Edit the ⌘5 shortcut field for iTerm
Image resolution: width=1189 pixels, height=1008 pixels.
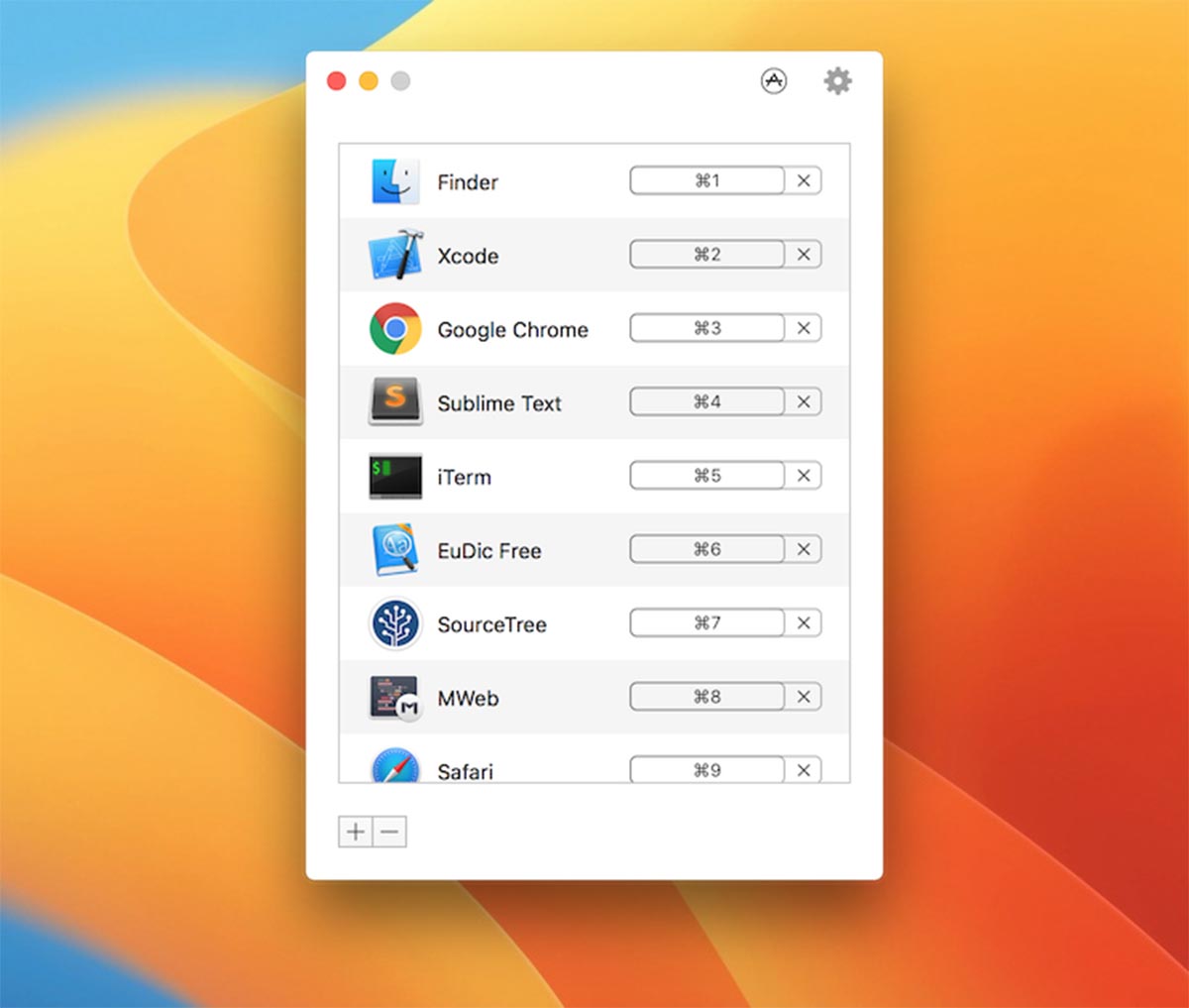coord(707,476)
